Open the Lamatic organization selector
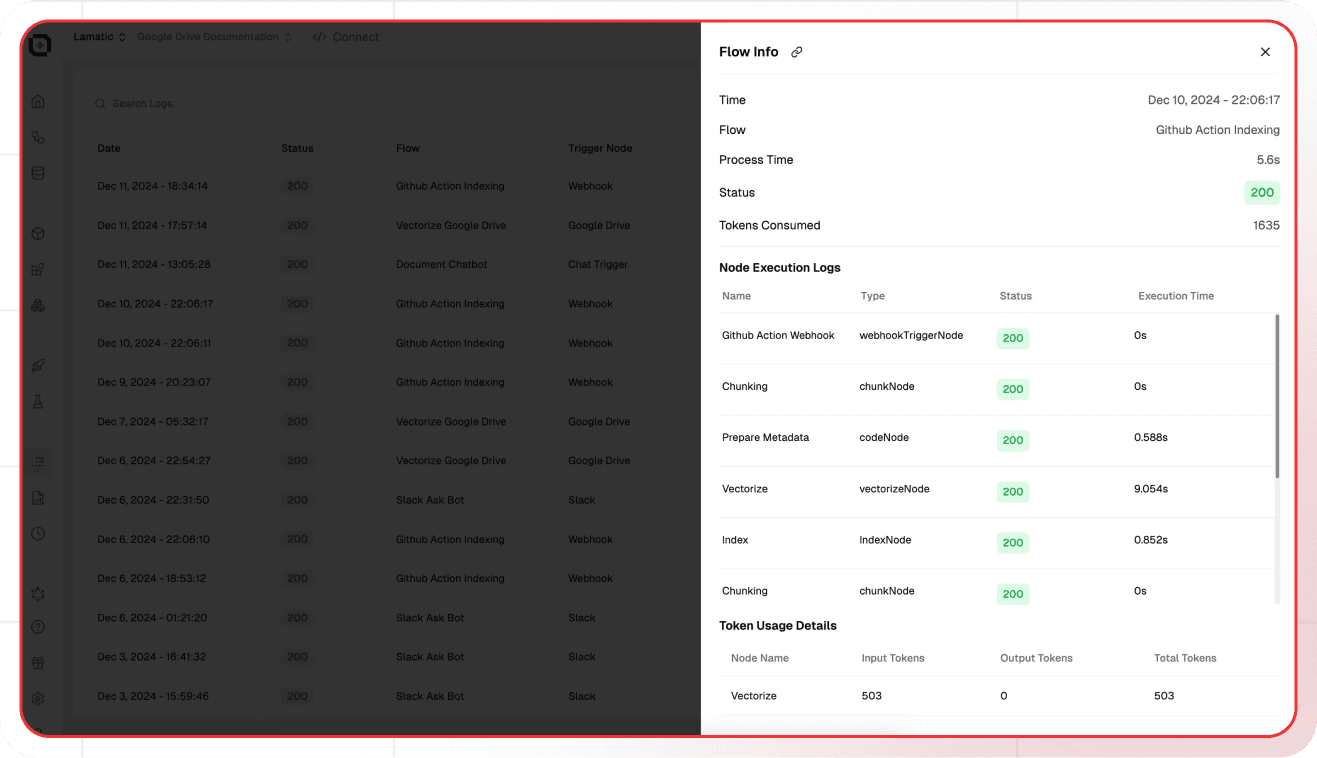 click(x=100, y=37)
